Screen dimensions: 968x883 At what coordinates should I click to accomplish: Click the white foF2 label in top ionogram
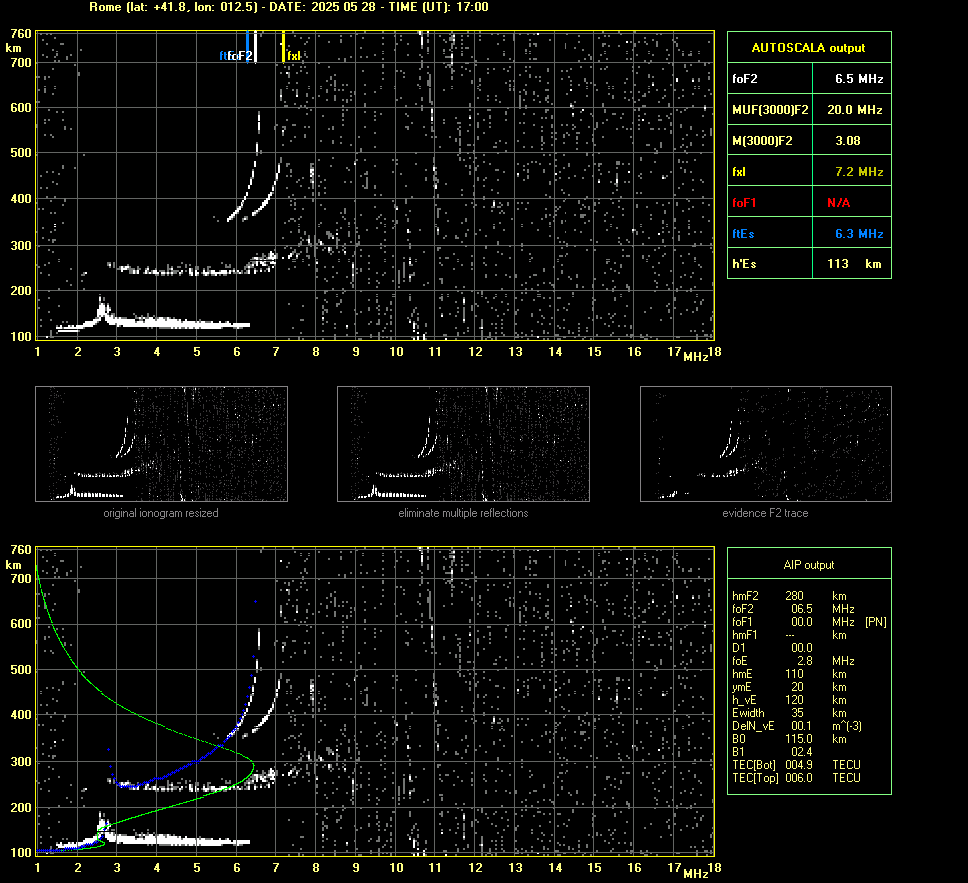pos(240,56)
